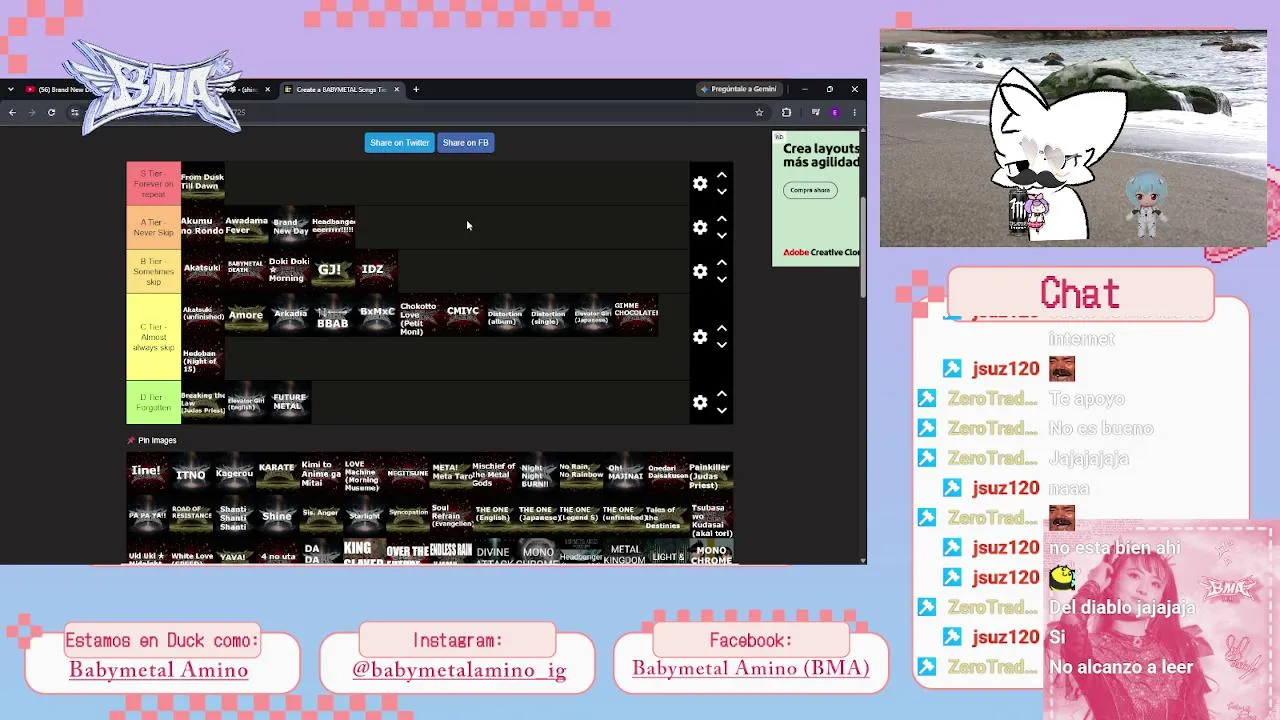Close the BABYMETAL Songs Tier tab

tap(396, 89)
